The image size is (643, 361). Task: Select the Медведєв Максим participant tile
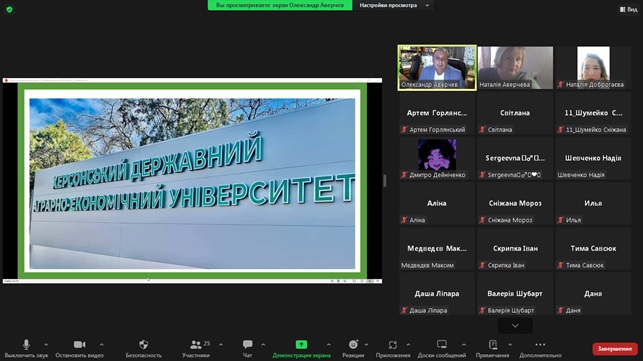(437, 249)
